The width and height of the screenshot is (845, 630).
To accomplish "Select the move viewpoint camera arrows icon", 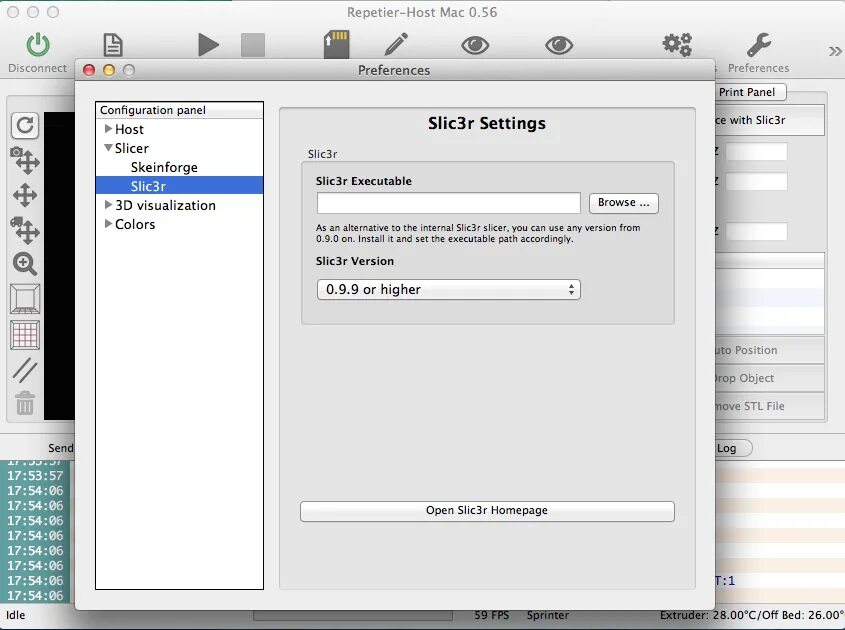I will 25,160.
